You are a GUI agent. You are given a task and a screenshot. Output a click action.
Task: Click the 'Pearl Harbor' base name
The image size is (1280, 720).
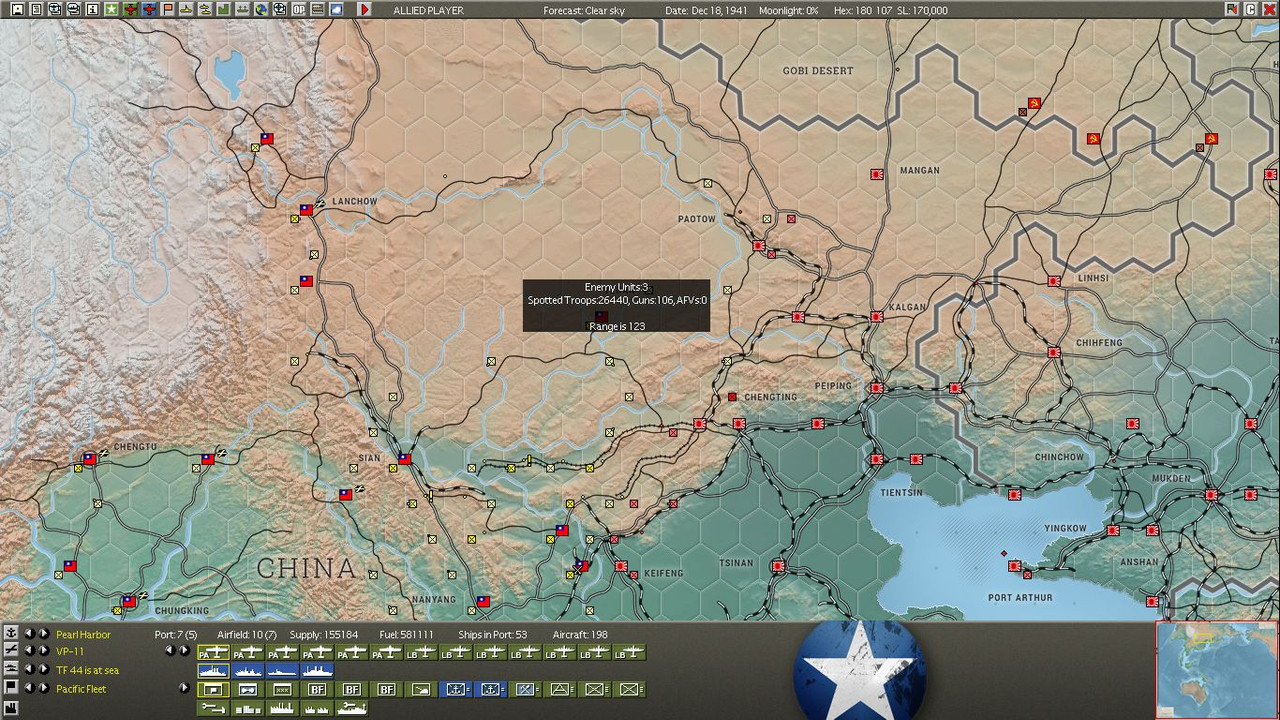(x=83, y=635)
